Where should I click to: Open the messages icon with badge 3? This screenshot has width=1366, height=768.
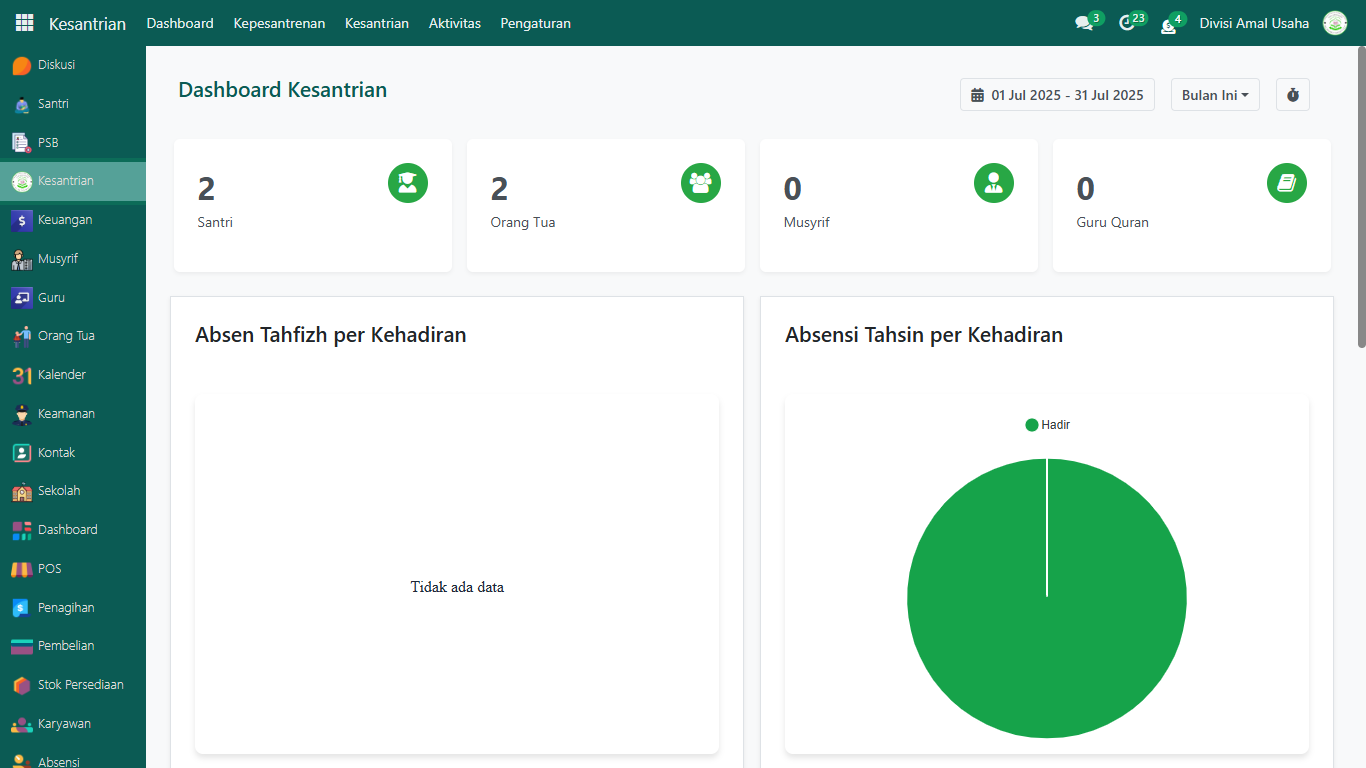(x=1084, y=23)
